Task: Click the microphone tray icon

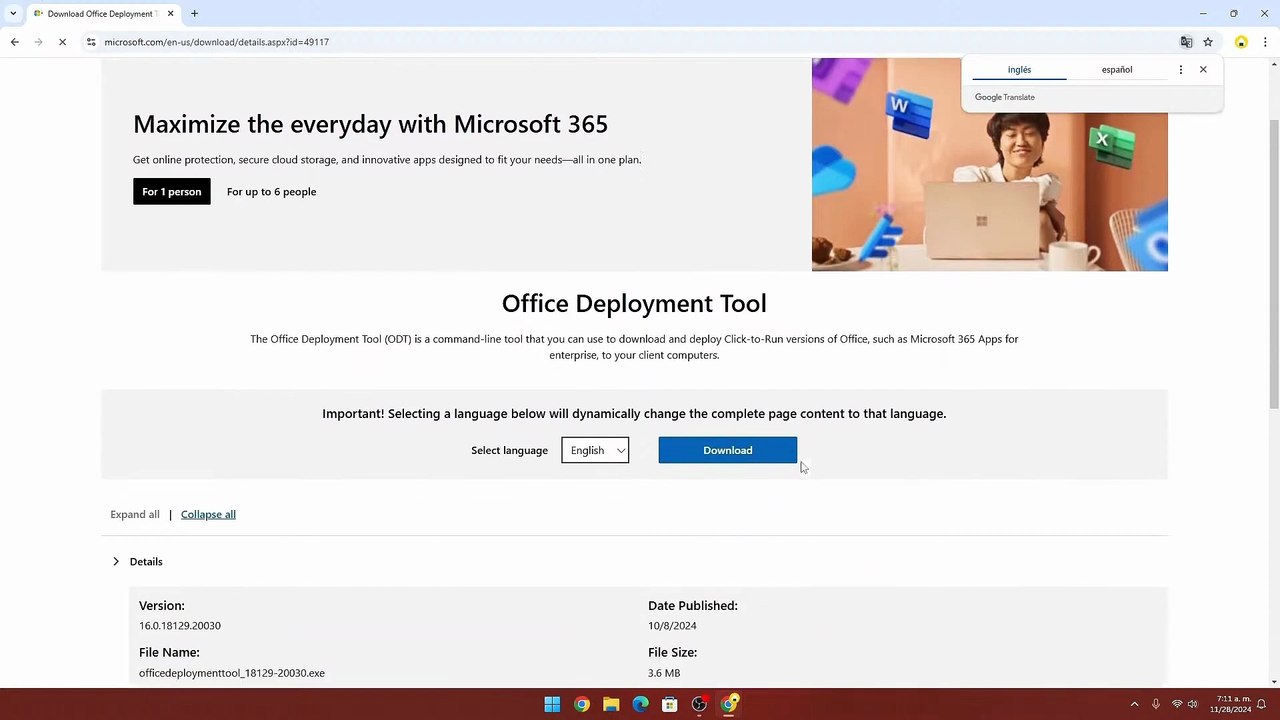Action: (x=1156, y=705)
